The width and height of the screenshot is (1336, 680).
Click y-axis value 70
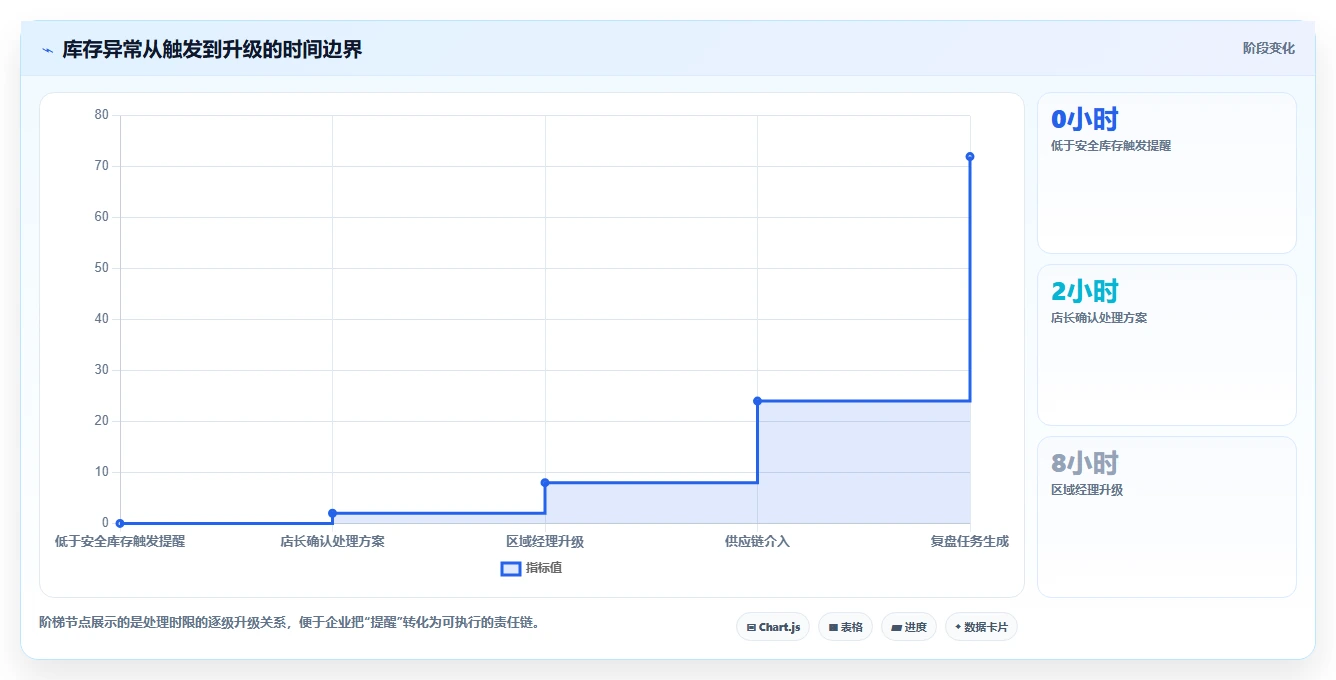[x=102, y=165]
